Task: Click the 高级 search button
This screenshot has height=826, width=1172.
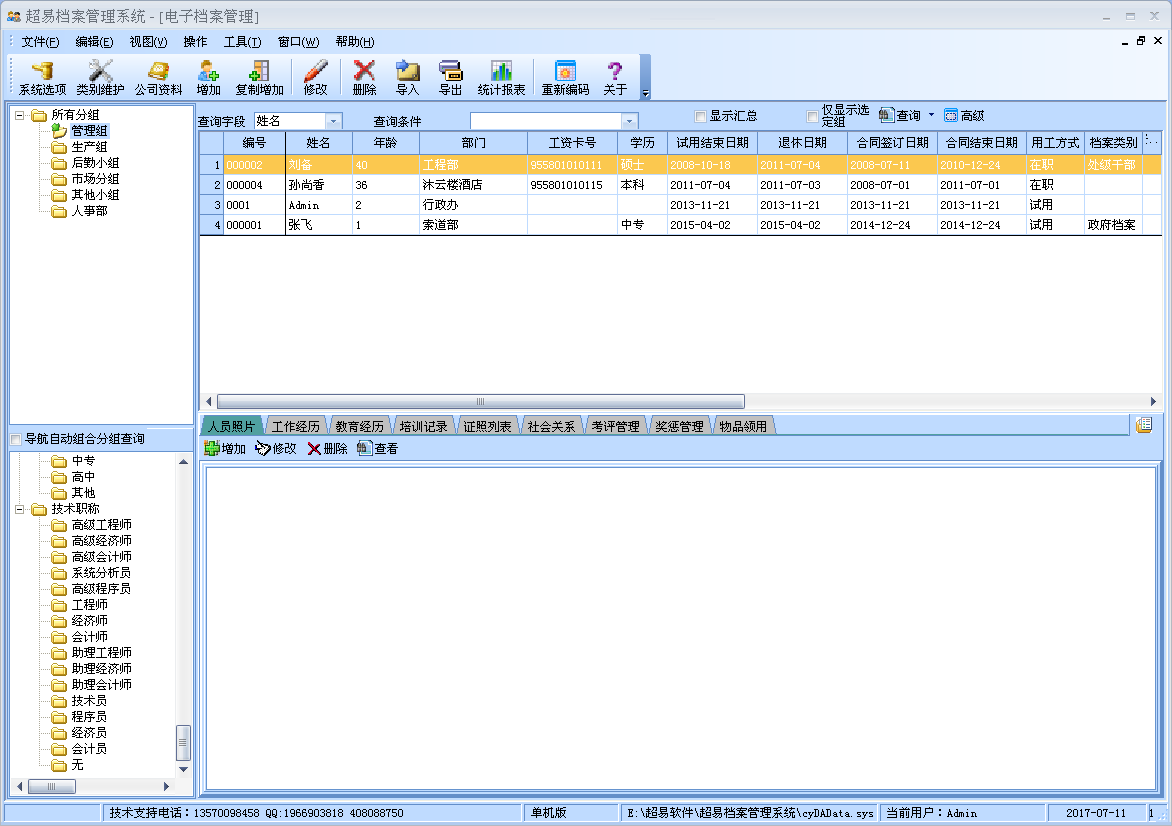Action: click(964, 116)
